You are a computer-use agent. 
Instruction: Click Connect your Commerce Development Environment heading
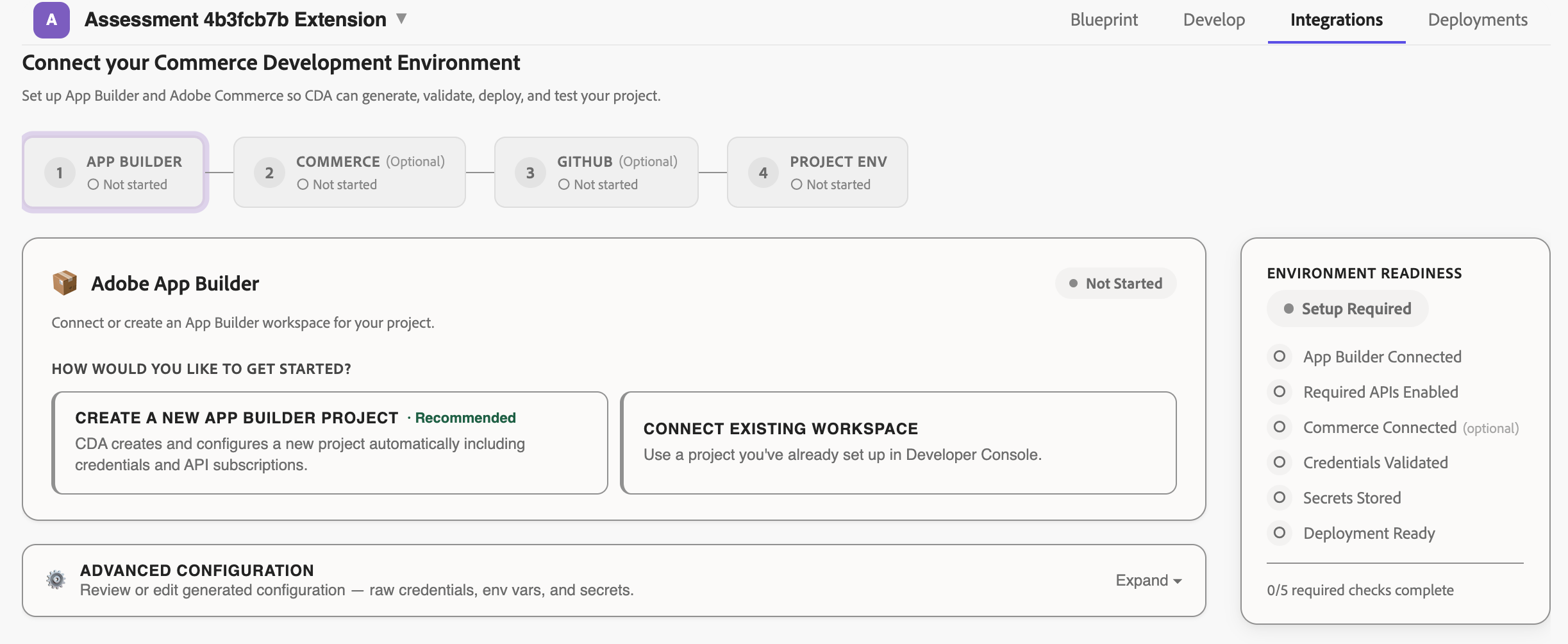[x=271, y=63]
